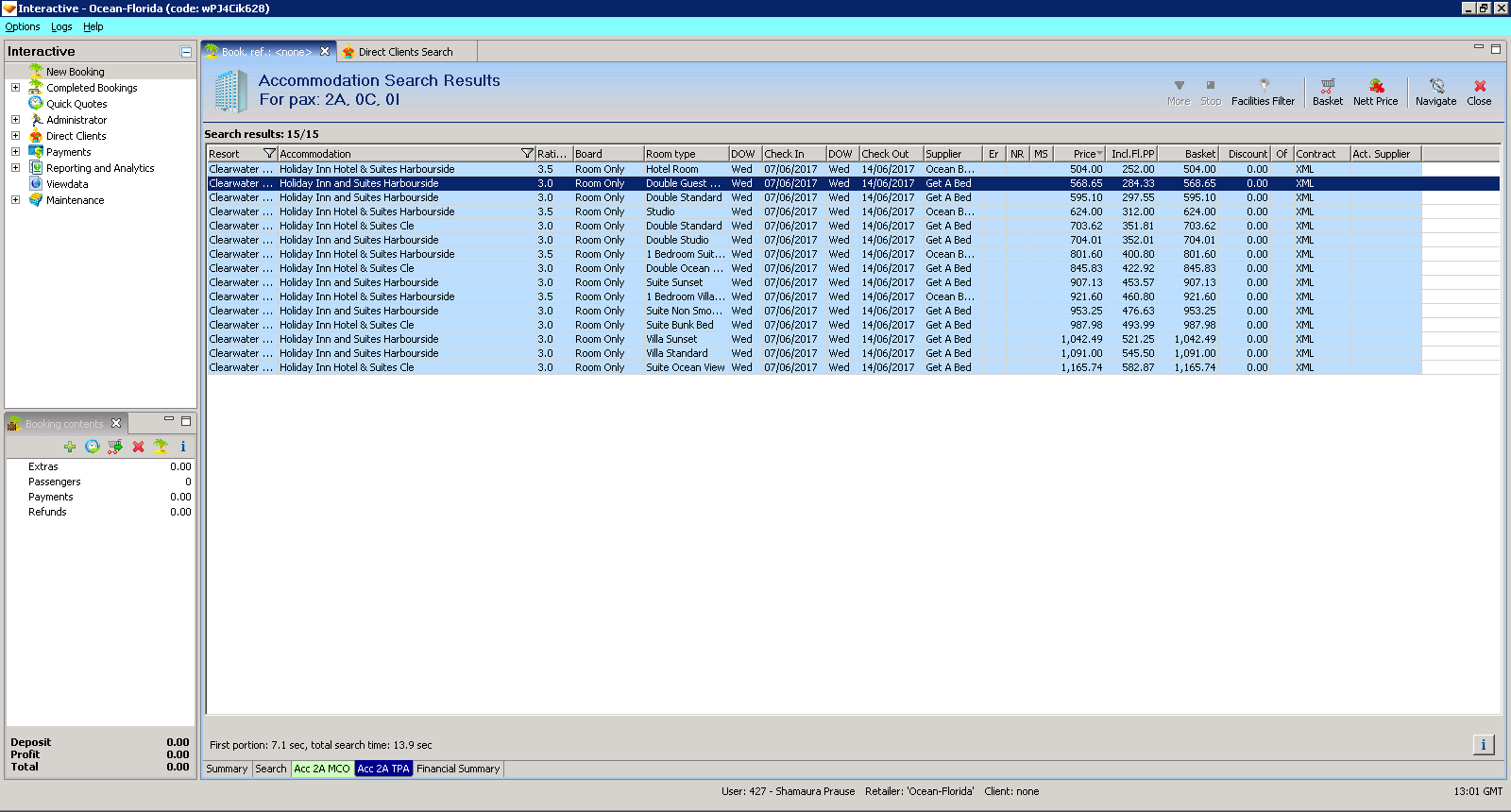Screen dimensions: 1511x812
Task: Expand the Completed Bookings tree node
Action: click(x=15, y=88)
